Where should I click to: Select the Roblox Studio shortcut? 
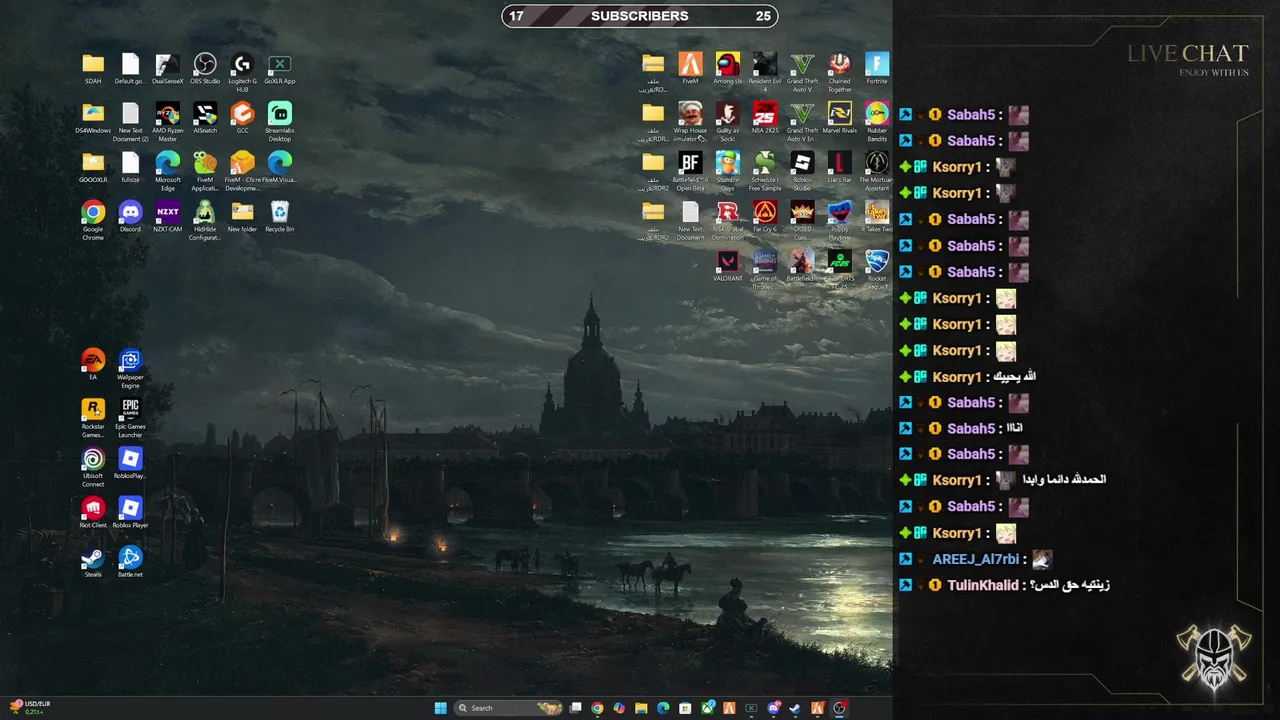coord(802,172)
